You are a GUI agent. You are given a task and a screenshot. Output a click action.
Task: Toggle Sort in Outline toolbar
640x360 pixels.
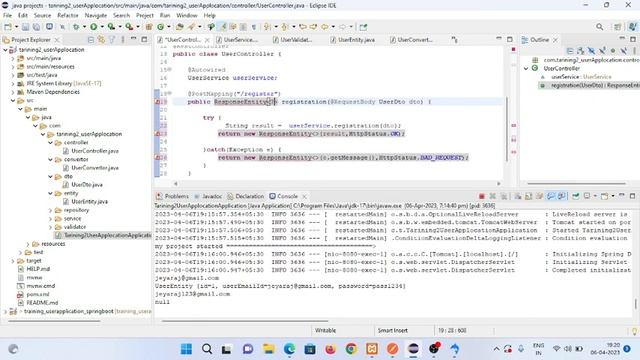tap(580, 51)
